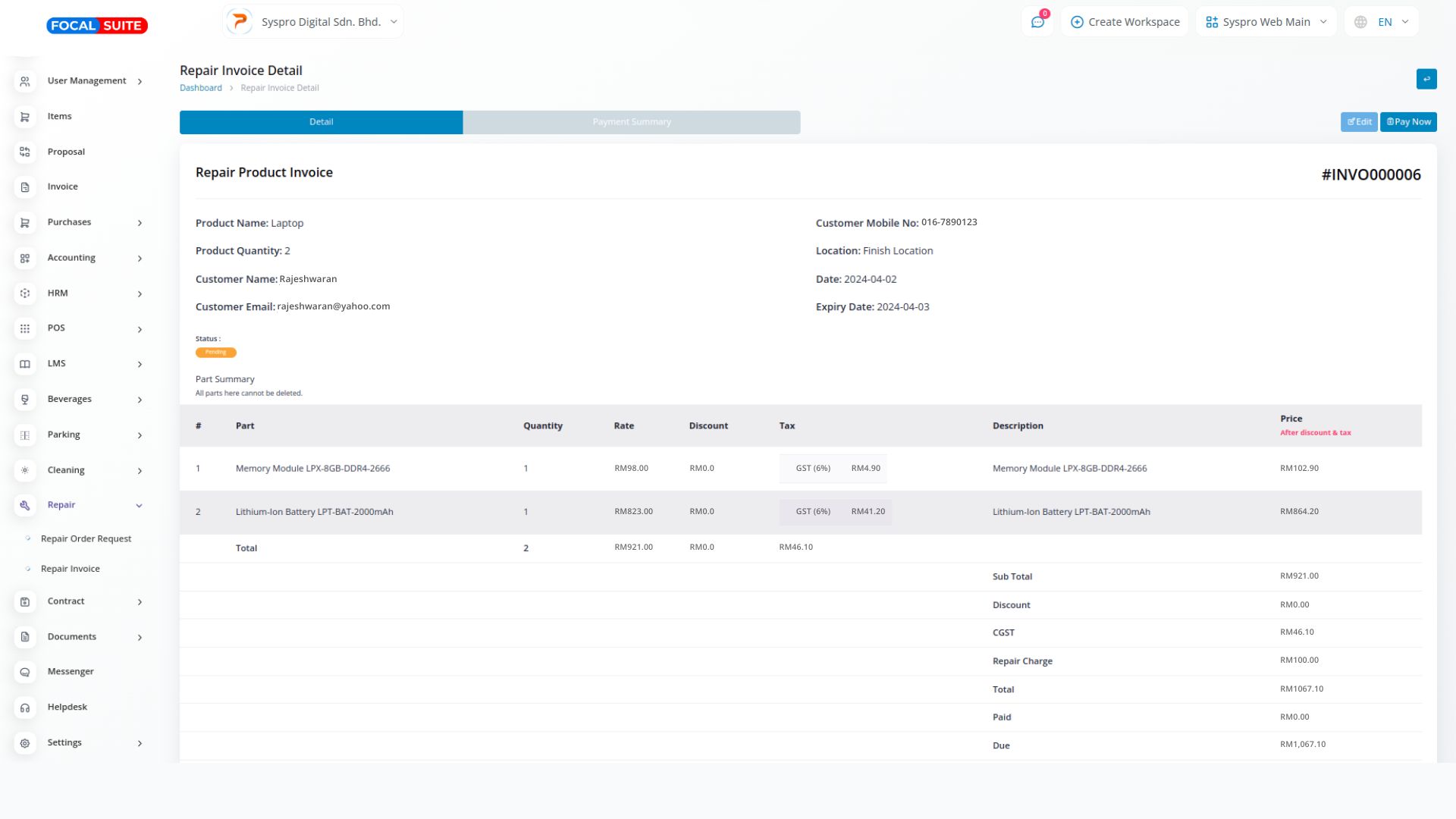Viewport: 1456px width, 819px height.
Task: Click the Invoice document icon
Action: pyautogui.click(x=25, y=187)
